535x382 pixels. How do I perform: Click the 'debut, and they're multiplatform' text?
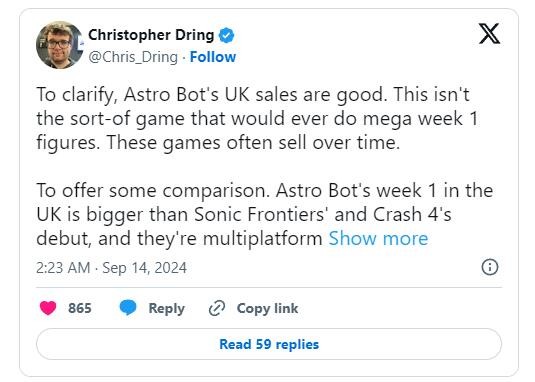pos(179,239)
